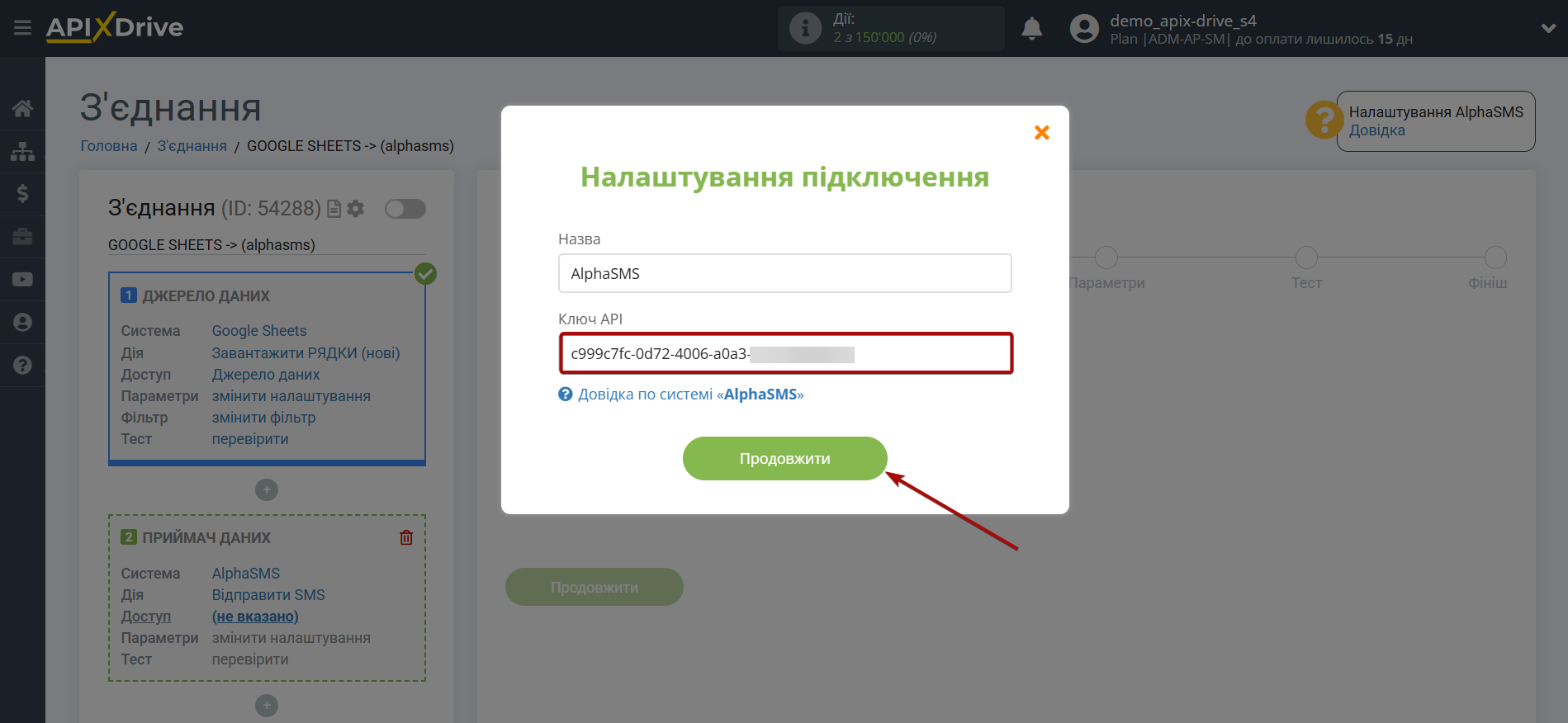Click ПРИЙМАЧ ДАНИХ block header
1568x723 pixels.
point(206,537)
